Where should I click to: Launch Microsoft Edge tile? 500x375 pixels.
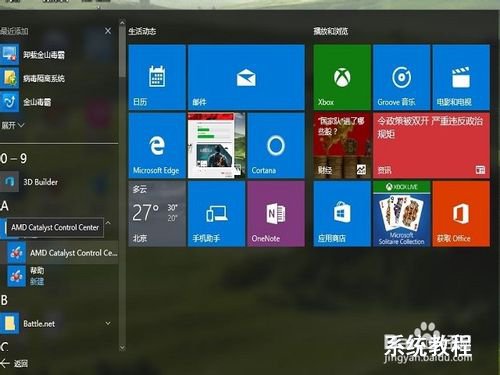pos(157,146)
